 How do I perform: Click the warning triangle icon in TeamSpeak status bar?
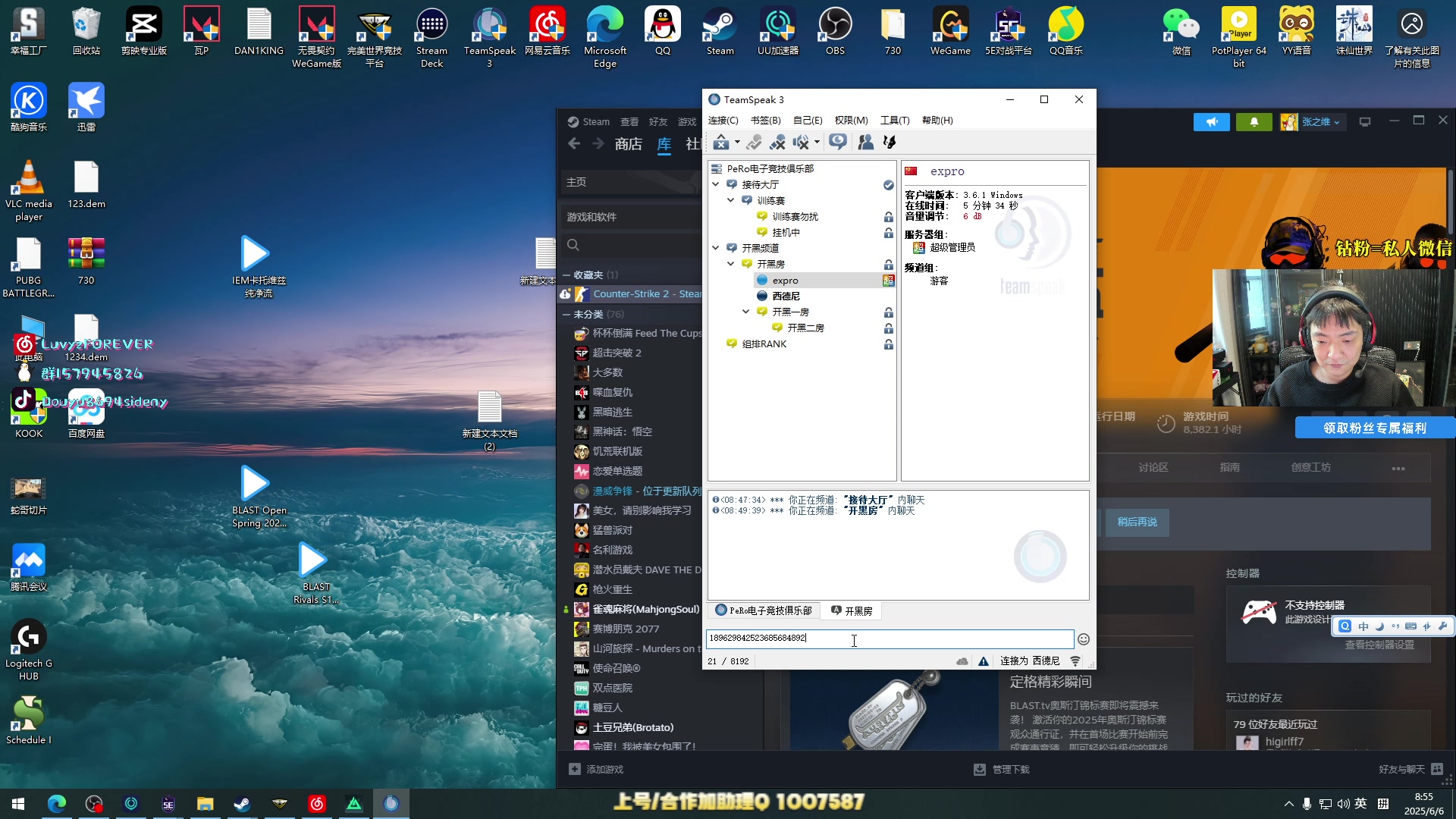click(984, 661)
